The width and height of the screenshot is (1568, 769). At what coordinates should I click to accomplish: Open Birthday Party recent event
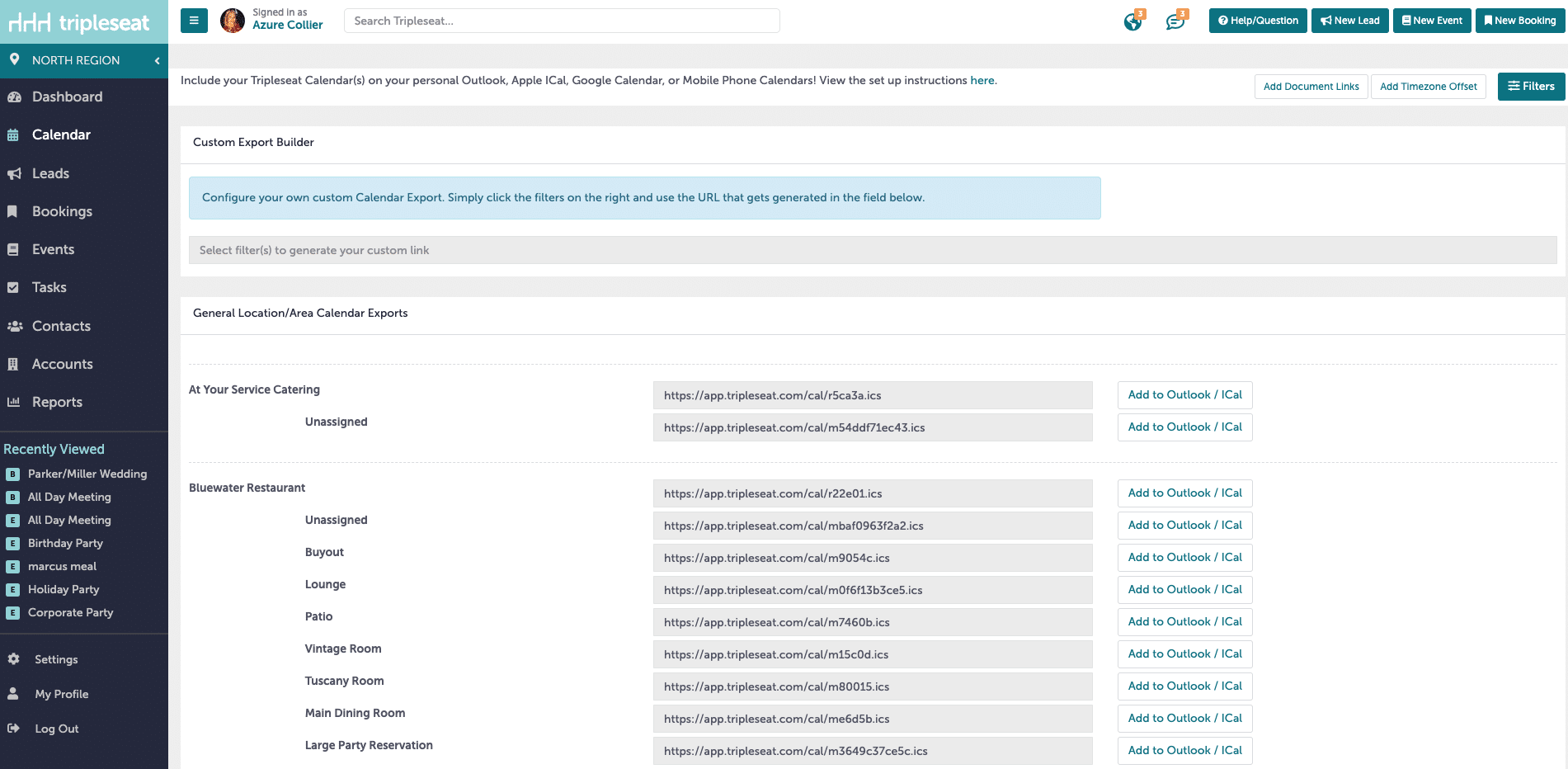pyautogui.click(x=65, y=543)
